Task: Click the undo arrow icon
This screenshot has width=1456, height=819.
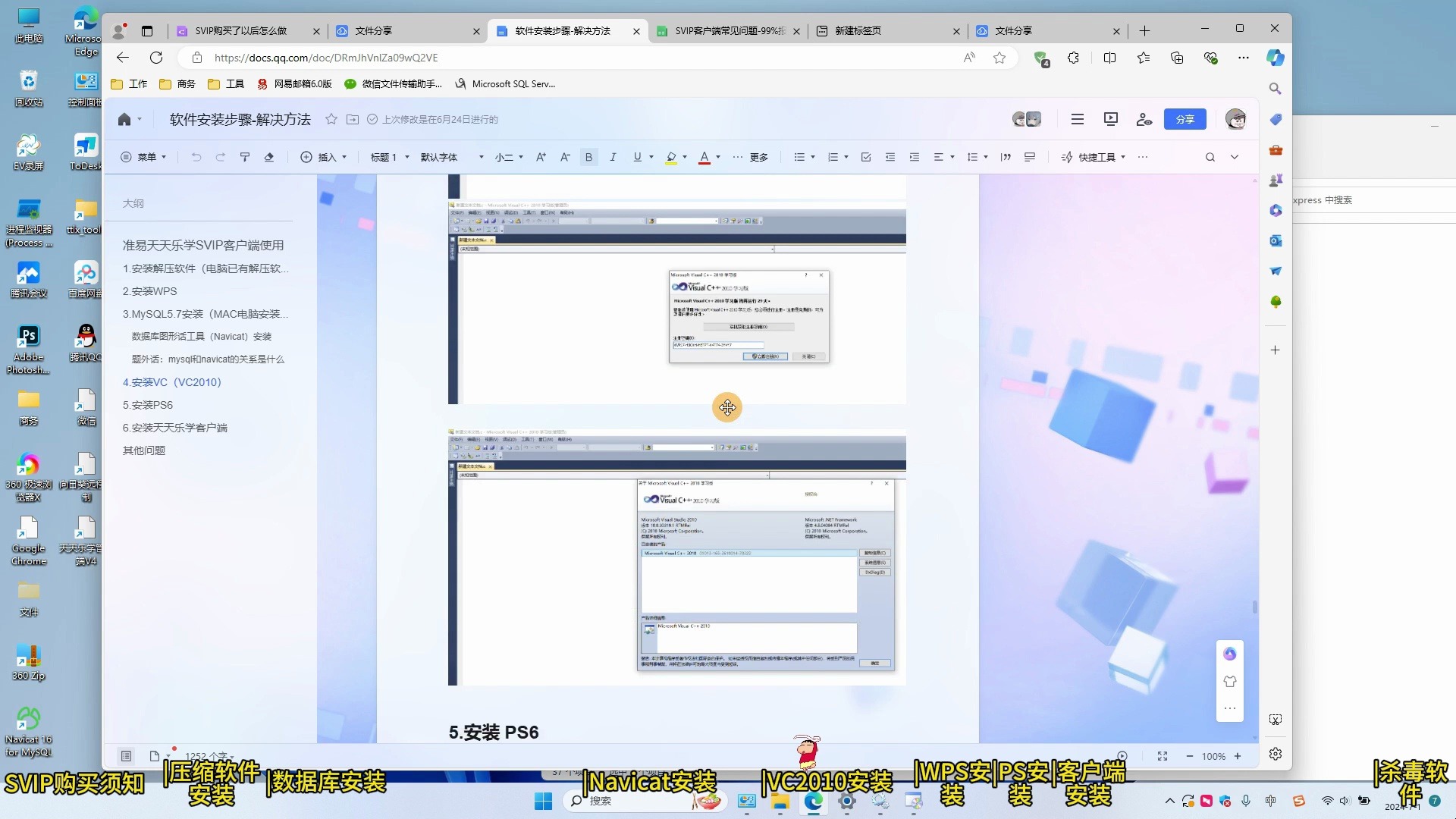Action: click(x=196, y=157)
